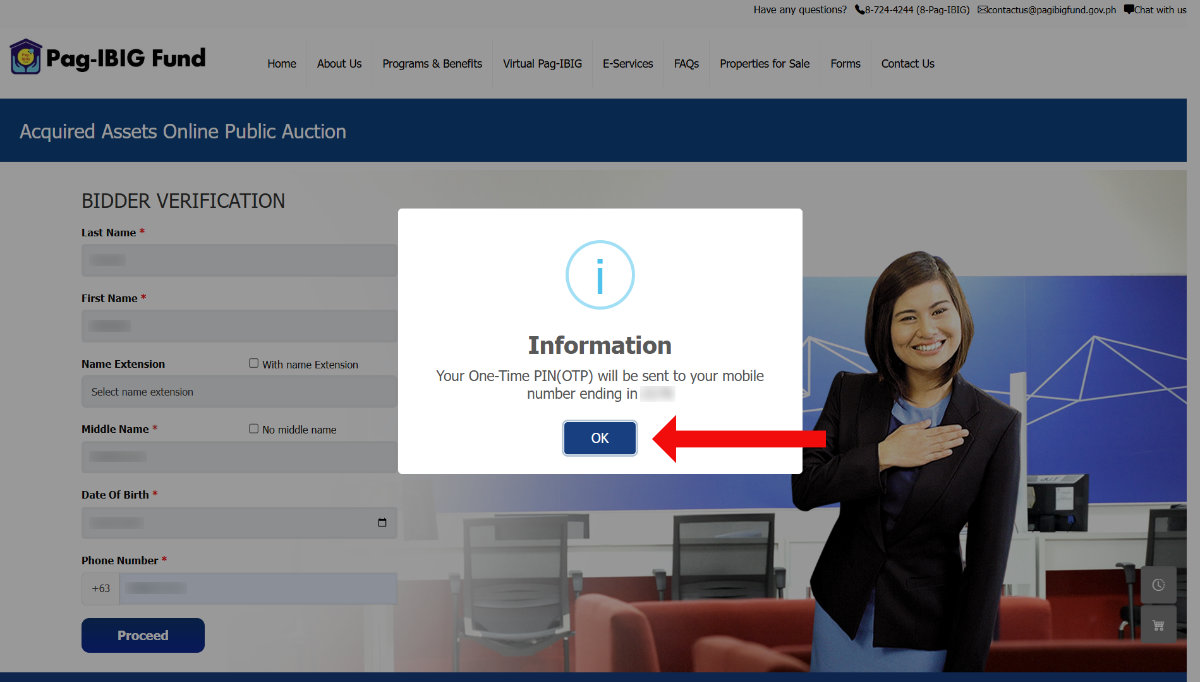Tick the With name Extension checkbox
Viewport: 1200px width, 682px height.
point(254,364)
